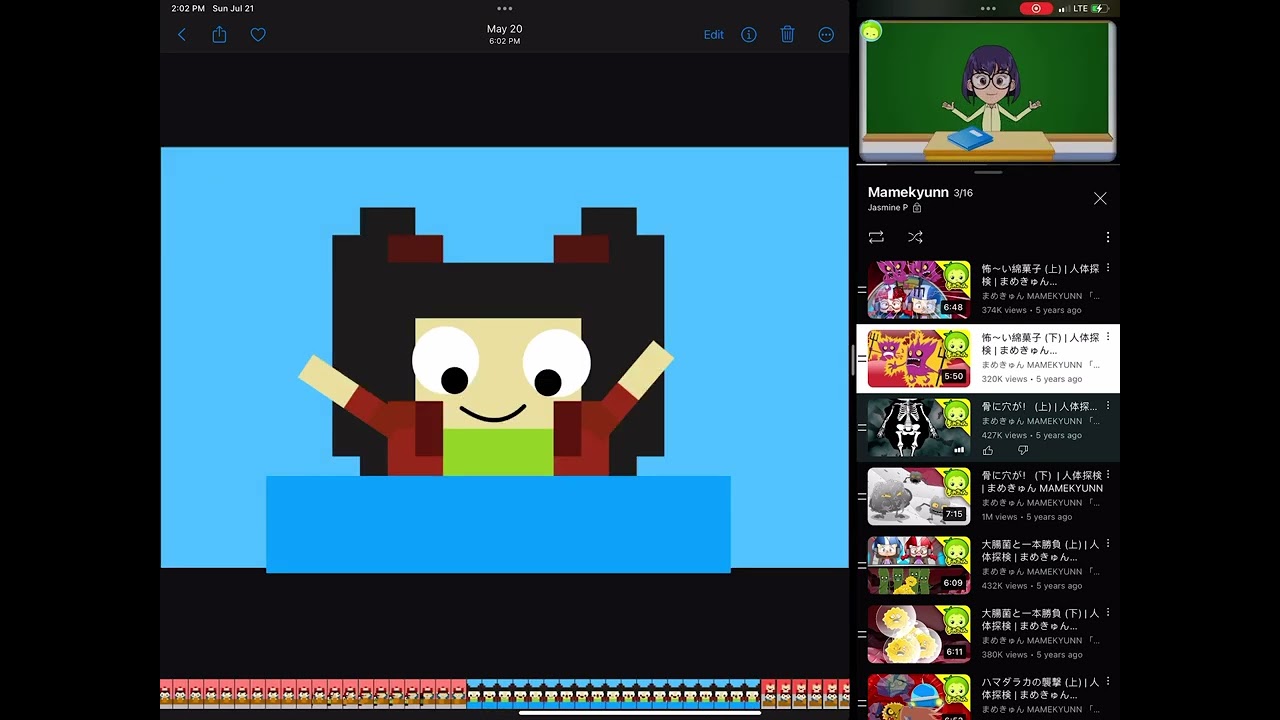This screenshot has height=720, width=1280.
Task: Tap the red screen recording indicator
Action: coord(1036,8)
